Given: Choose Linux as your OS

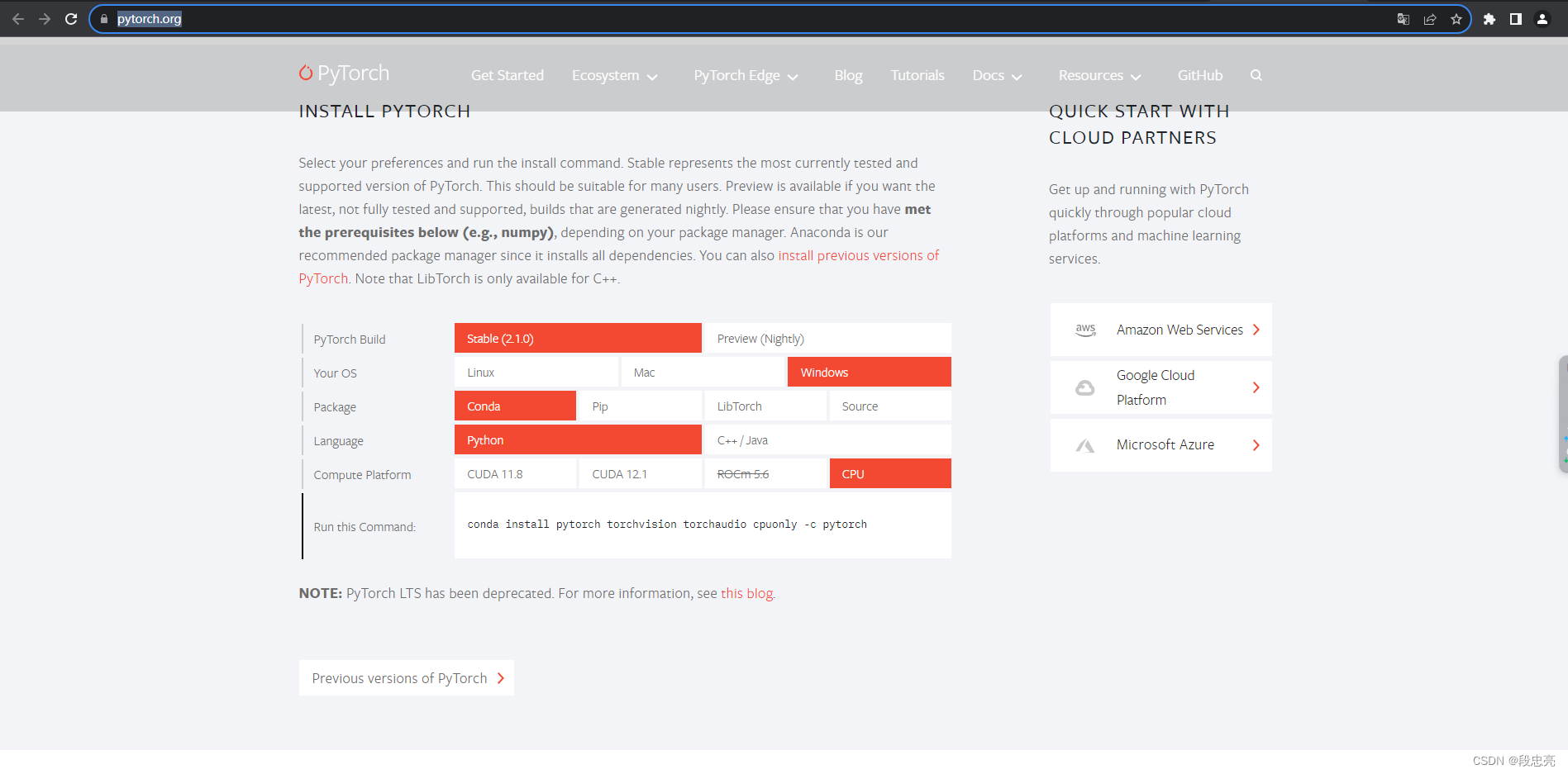Looking at the screenshot, I should [536, 373].
